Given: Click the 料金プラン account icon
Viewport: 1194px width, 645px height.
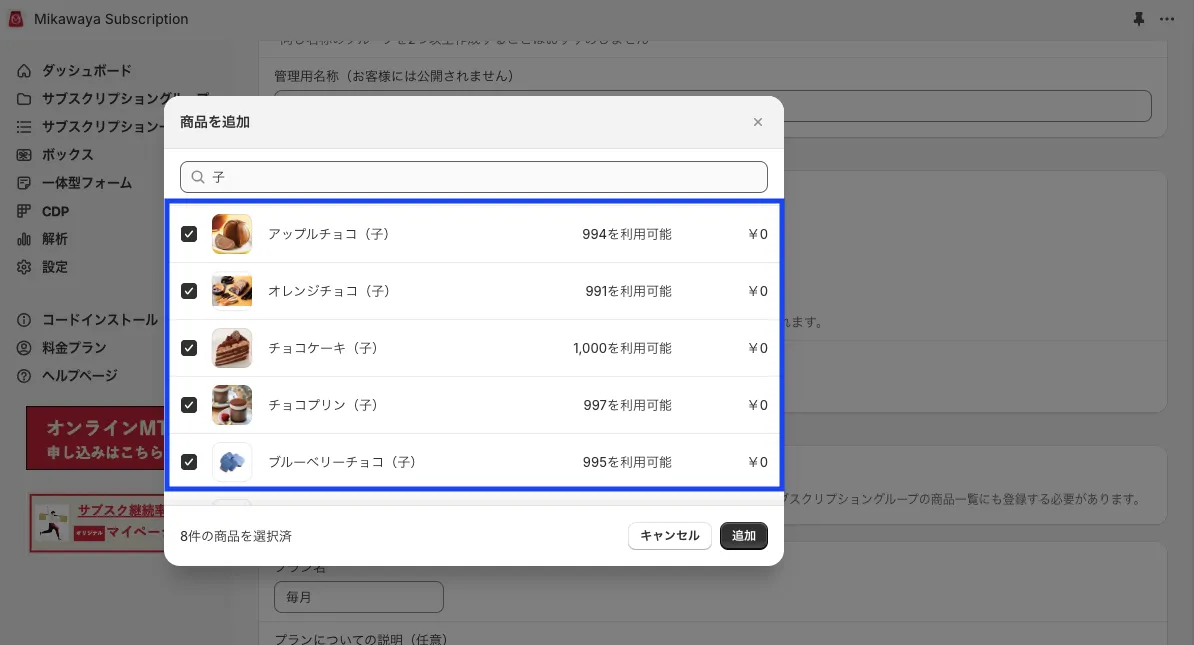Looking at the screenshot, I should 24,348.
